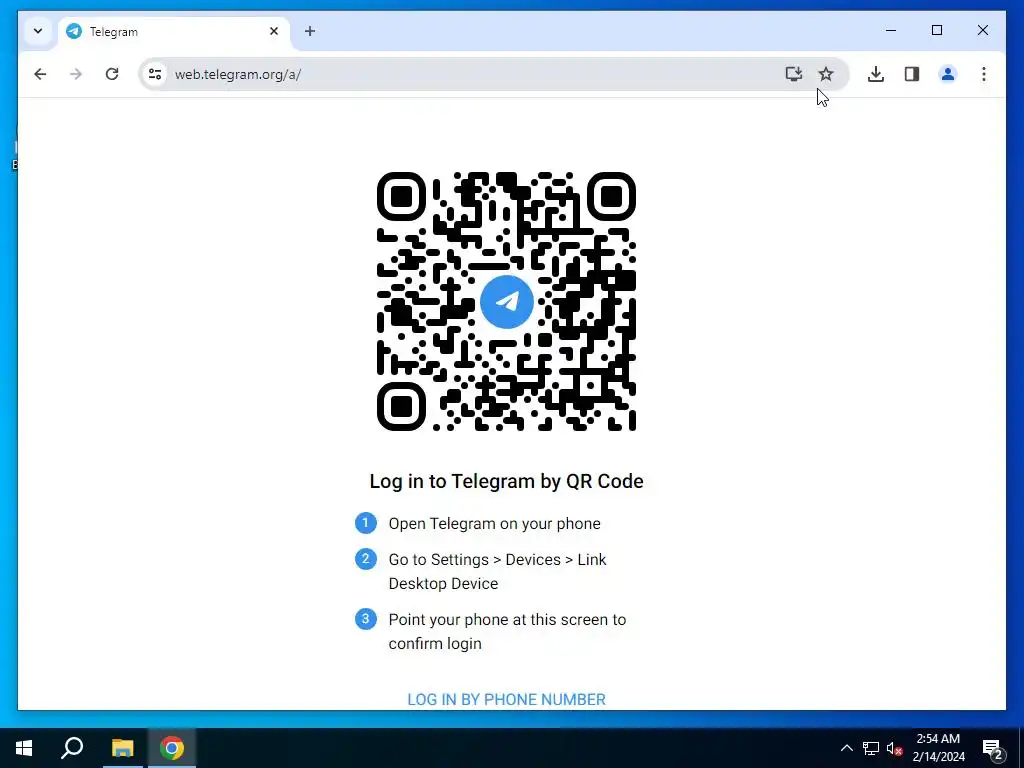This screenshot has width=1024, height=768.
Task: Click the muted volume tray icon
Action: (x=894, y=748)
